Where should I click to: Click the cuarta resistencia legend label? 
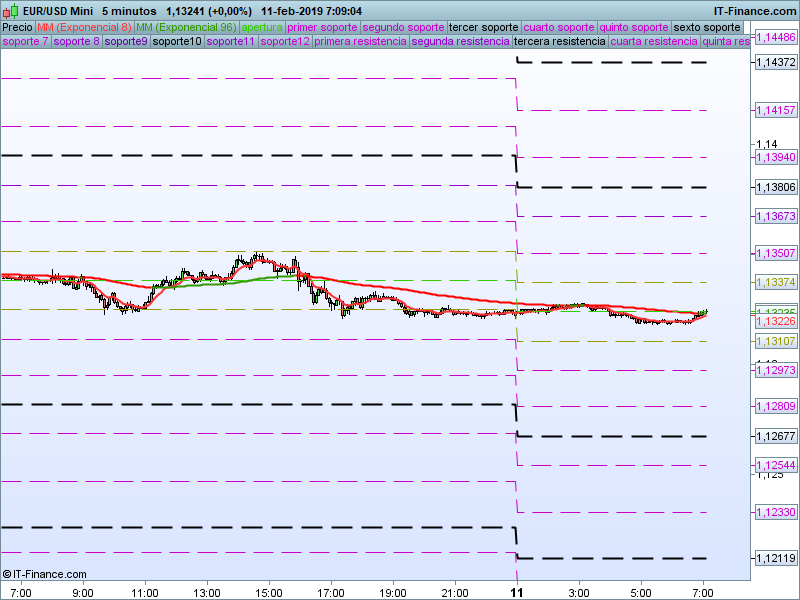(x=654, y=42)
